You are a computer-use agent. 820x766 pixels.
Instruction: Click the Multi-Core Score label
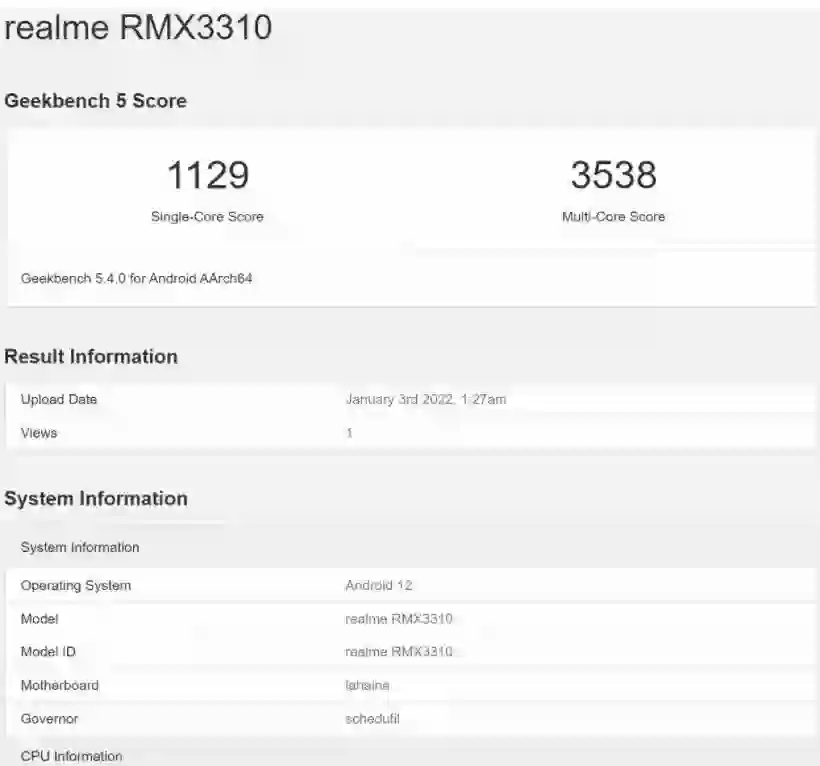coord(613,216)
